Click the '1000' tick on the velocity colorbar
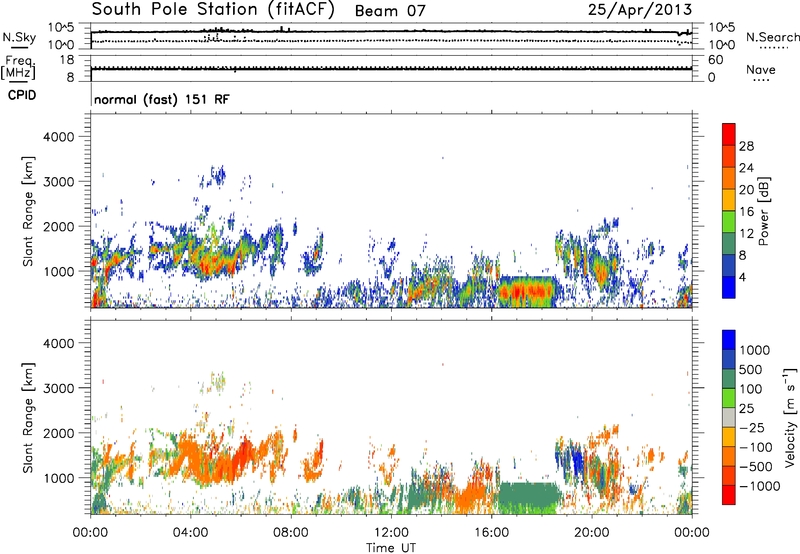Screen dimensions: 800x554 [755, 350]
